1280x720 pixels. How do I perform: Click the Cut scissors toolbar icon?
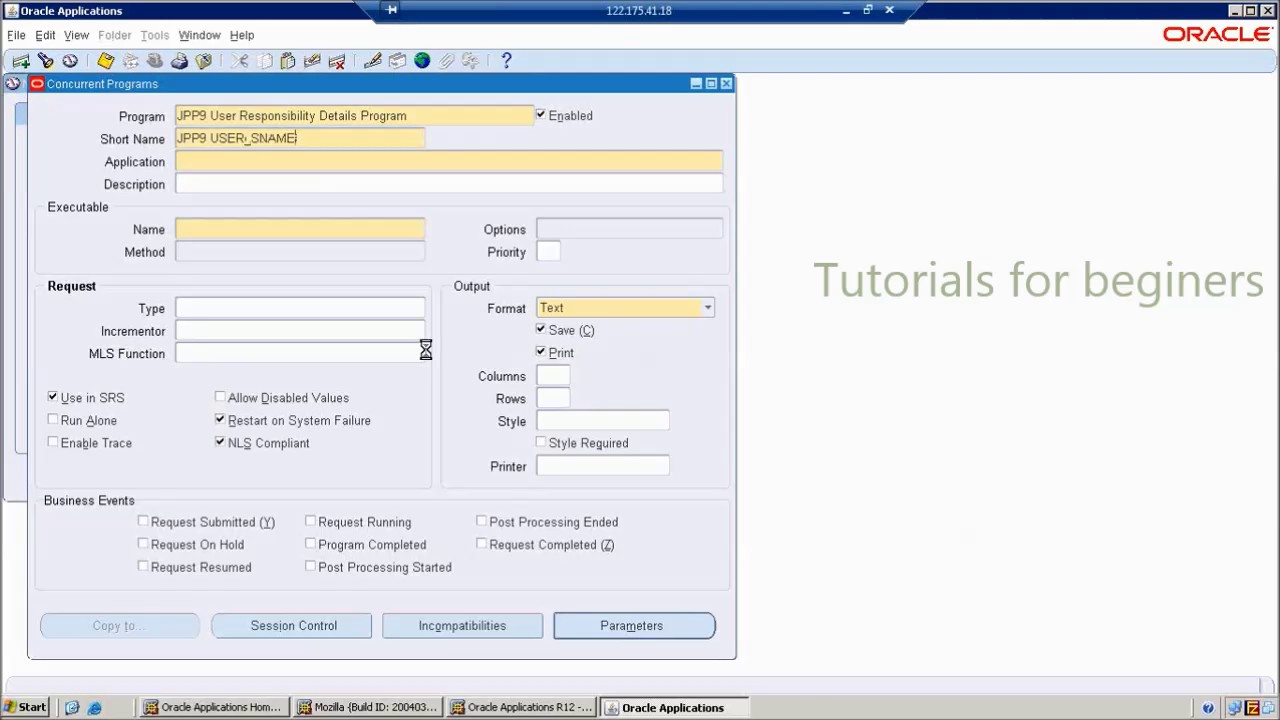[240, 61]
